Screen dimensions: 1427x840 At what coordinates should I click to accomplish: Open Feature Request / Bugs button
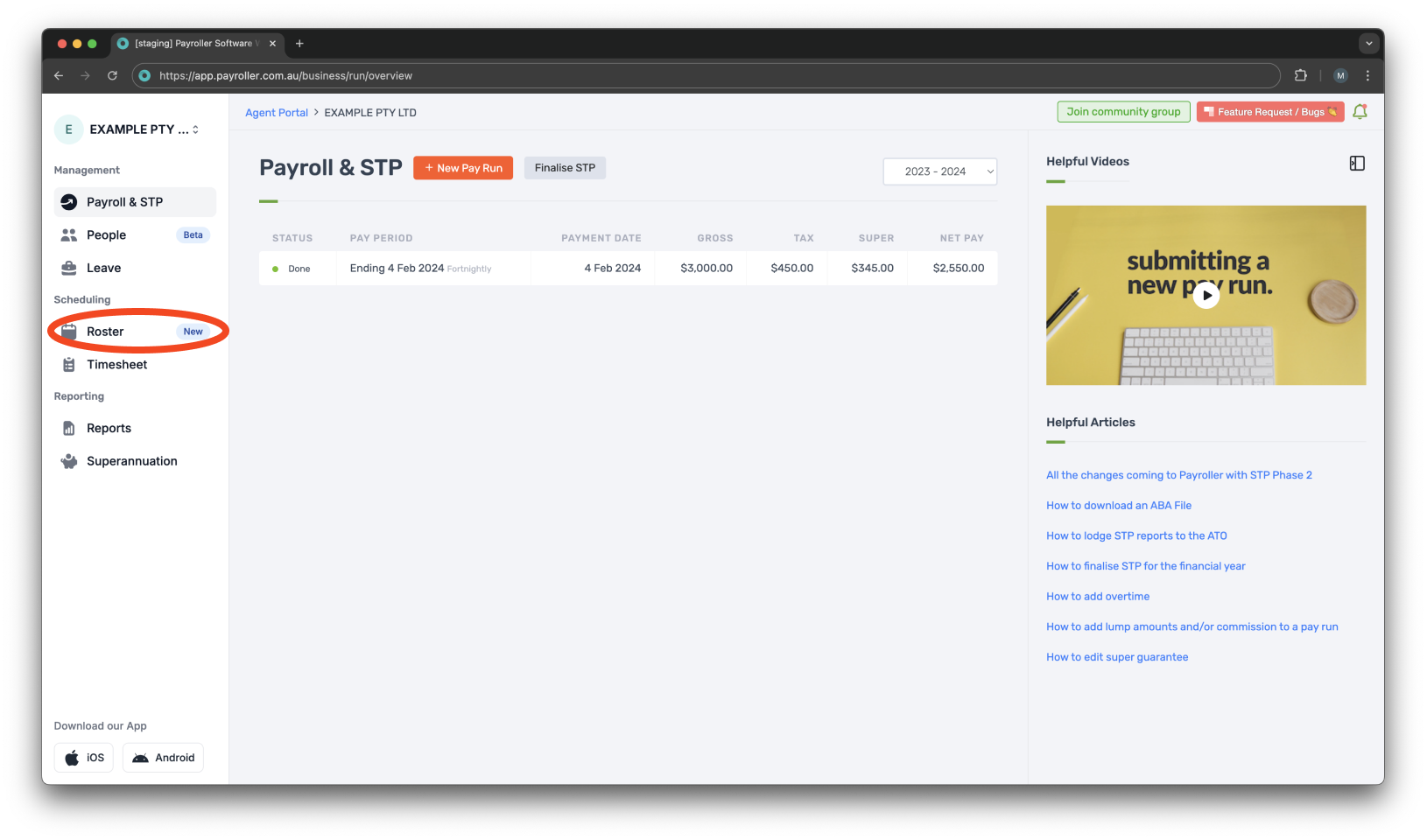pyautogui.click(x=1269, y=112)
